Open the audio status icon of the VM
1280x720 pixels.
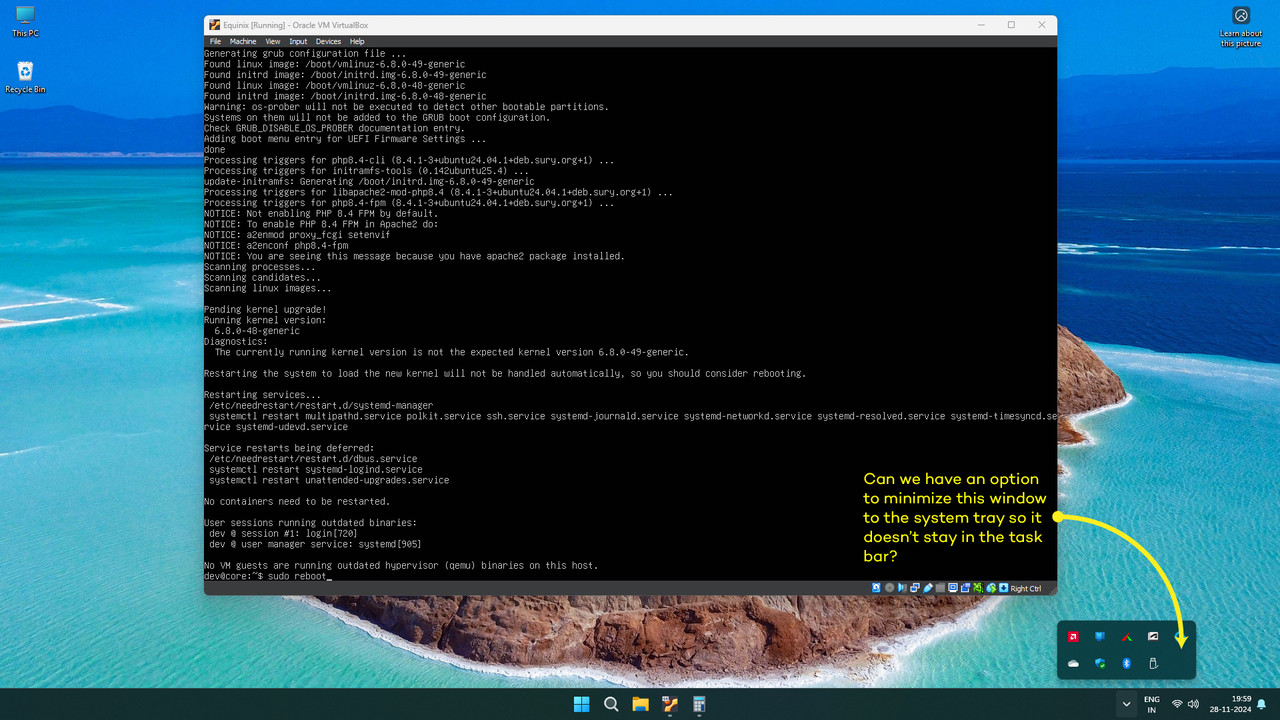(x=902, y=588)
